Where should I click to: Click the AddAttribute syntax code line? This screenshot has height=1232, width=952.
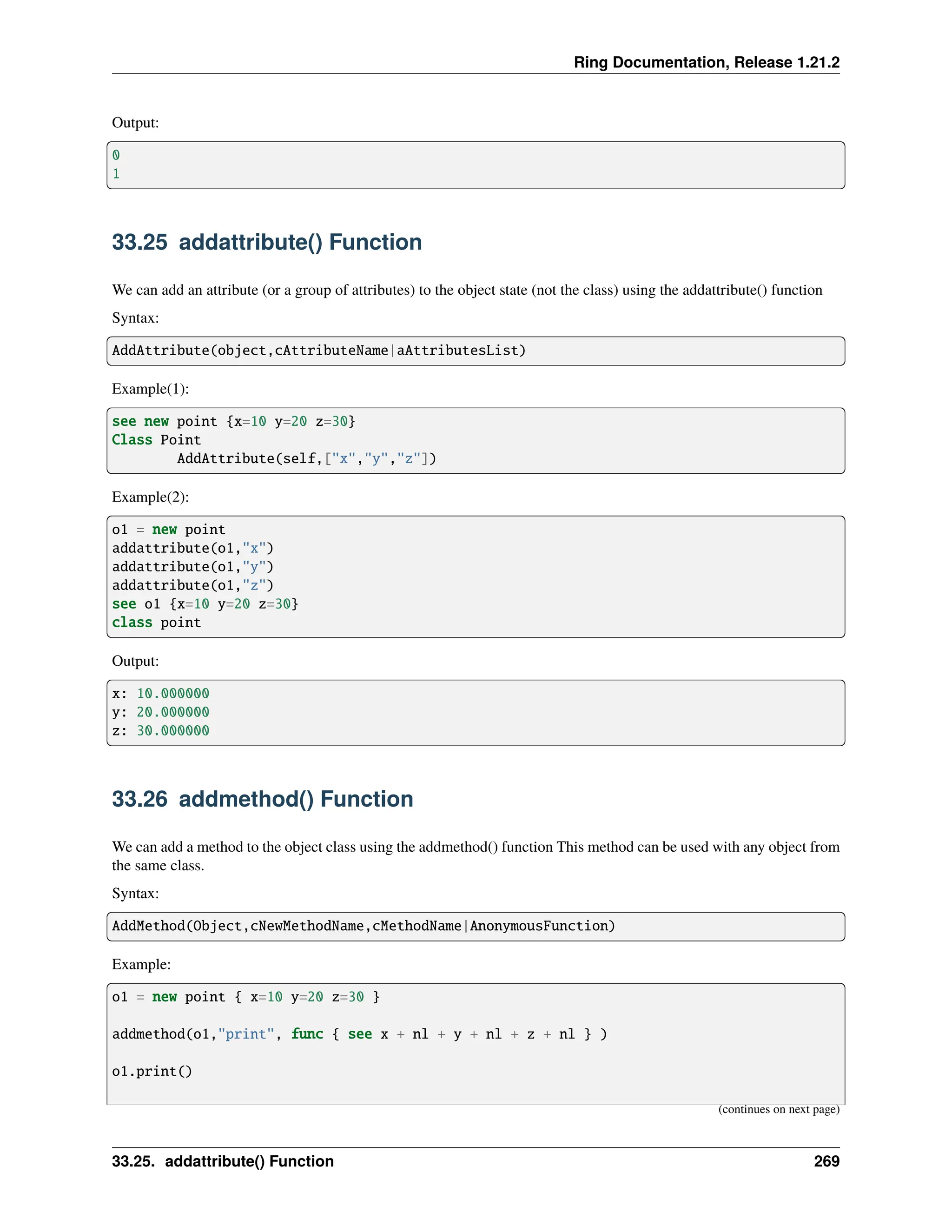point(318,351)
